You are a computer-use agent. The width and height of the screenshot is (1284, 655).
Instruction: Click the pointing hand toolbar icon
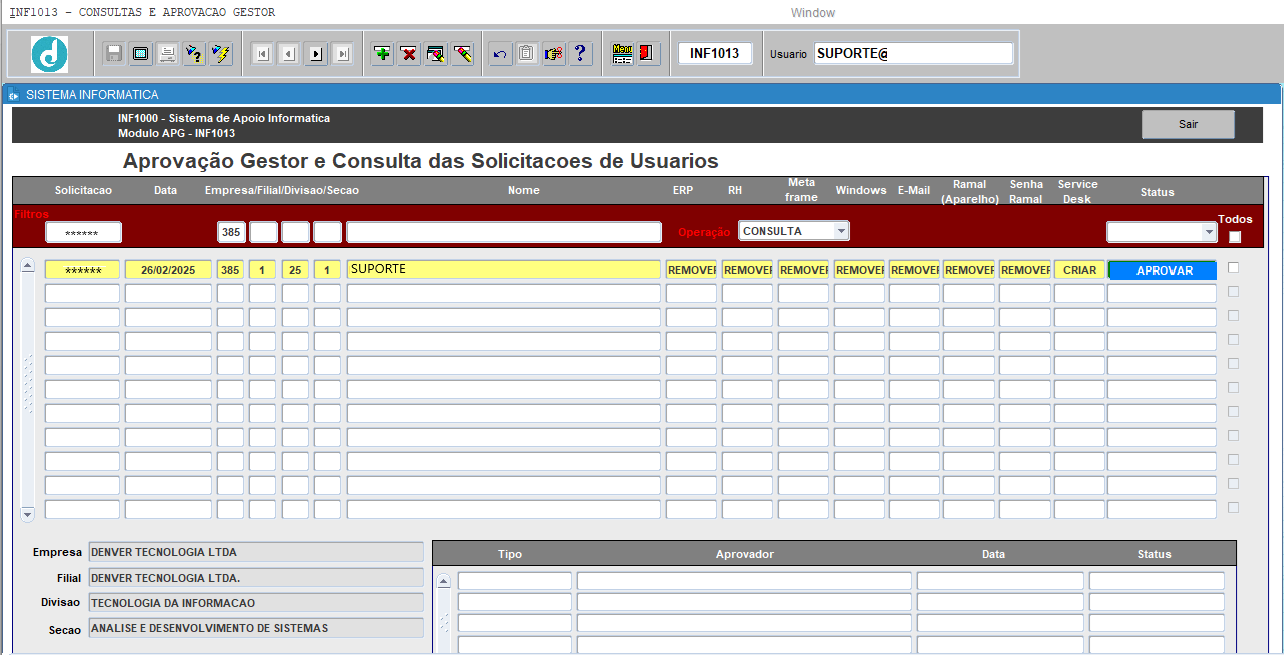click(554, 54)
